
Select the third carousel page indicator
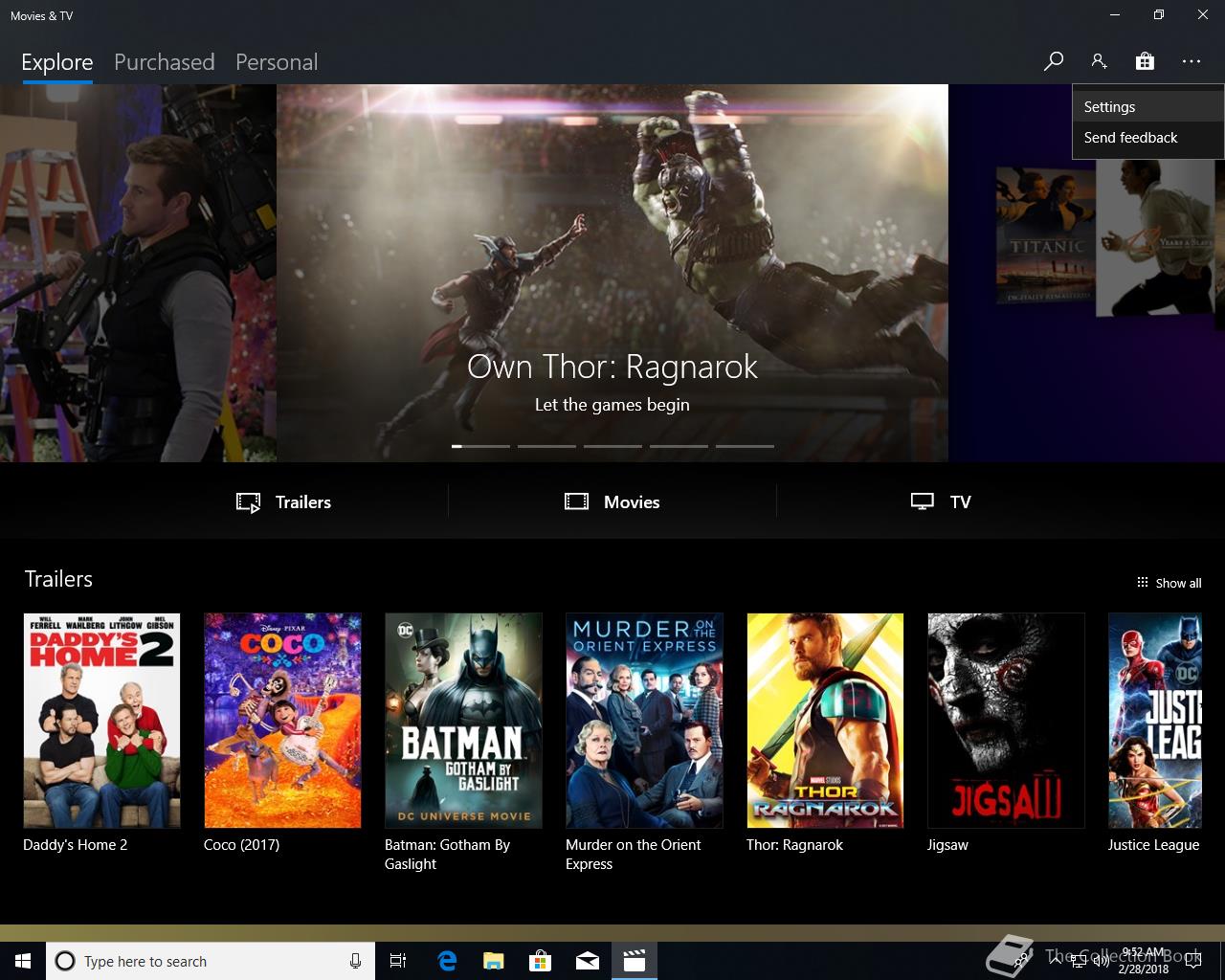(612, 446)
